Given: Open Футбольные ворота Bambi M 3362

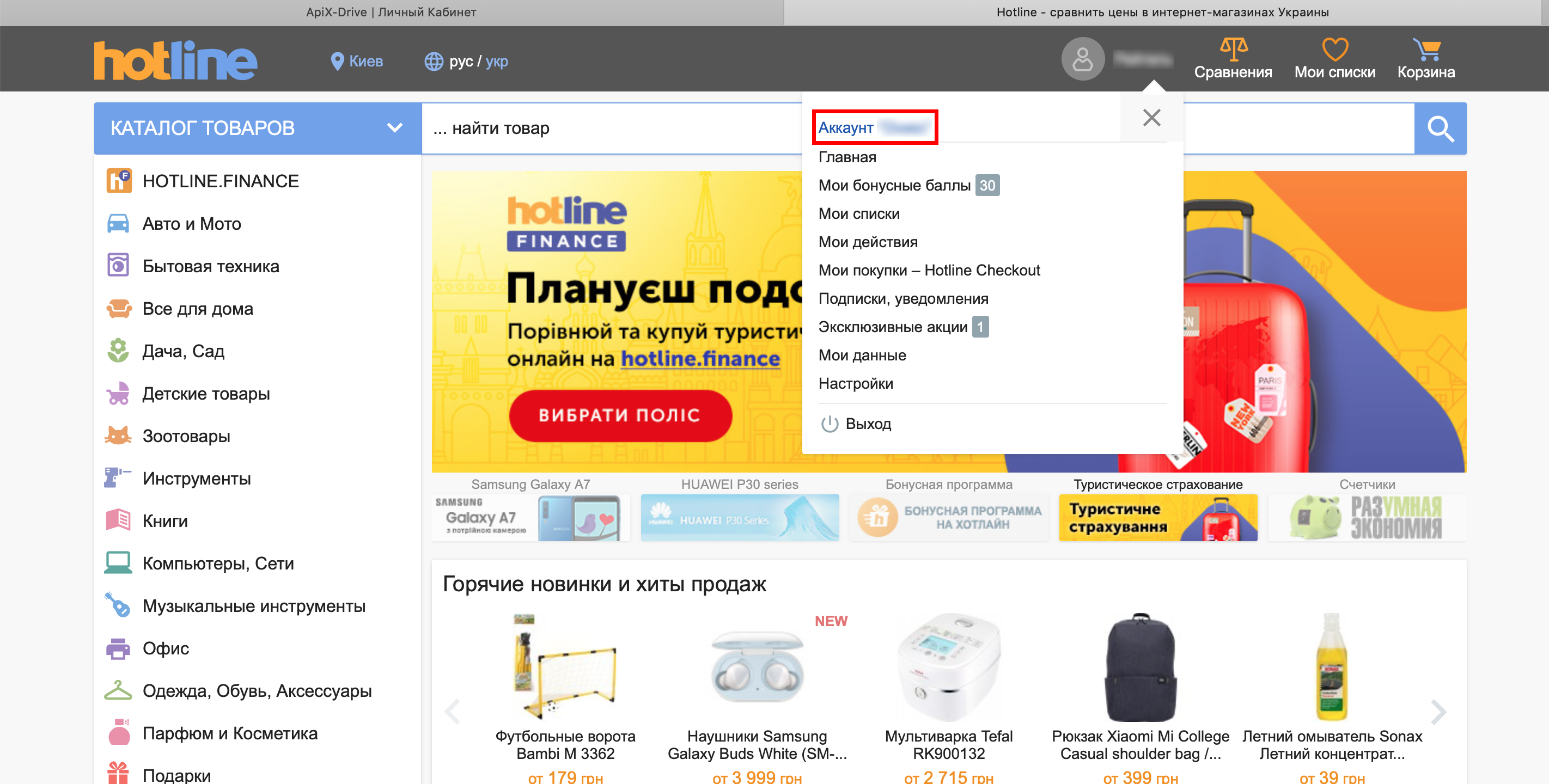Looking at the screenshot, I should point(565,745).
